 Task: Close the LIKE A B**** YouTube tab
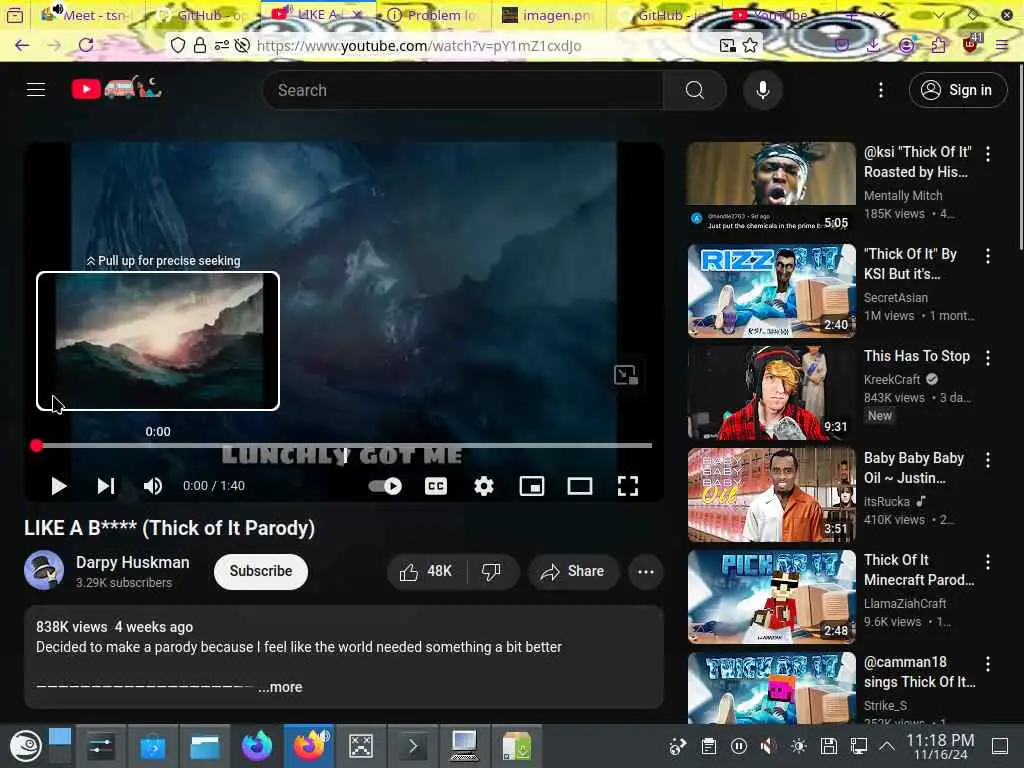pos(357,14)
